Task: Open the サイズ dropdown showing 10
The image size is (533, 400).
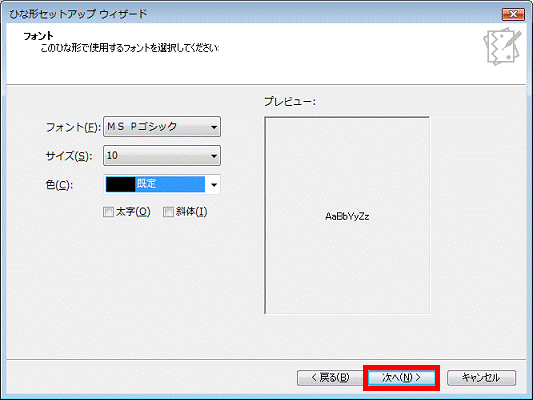Action: [162, 156]
